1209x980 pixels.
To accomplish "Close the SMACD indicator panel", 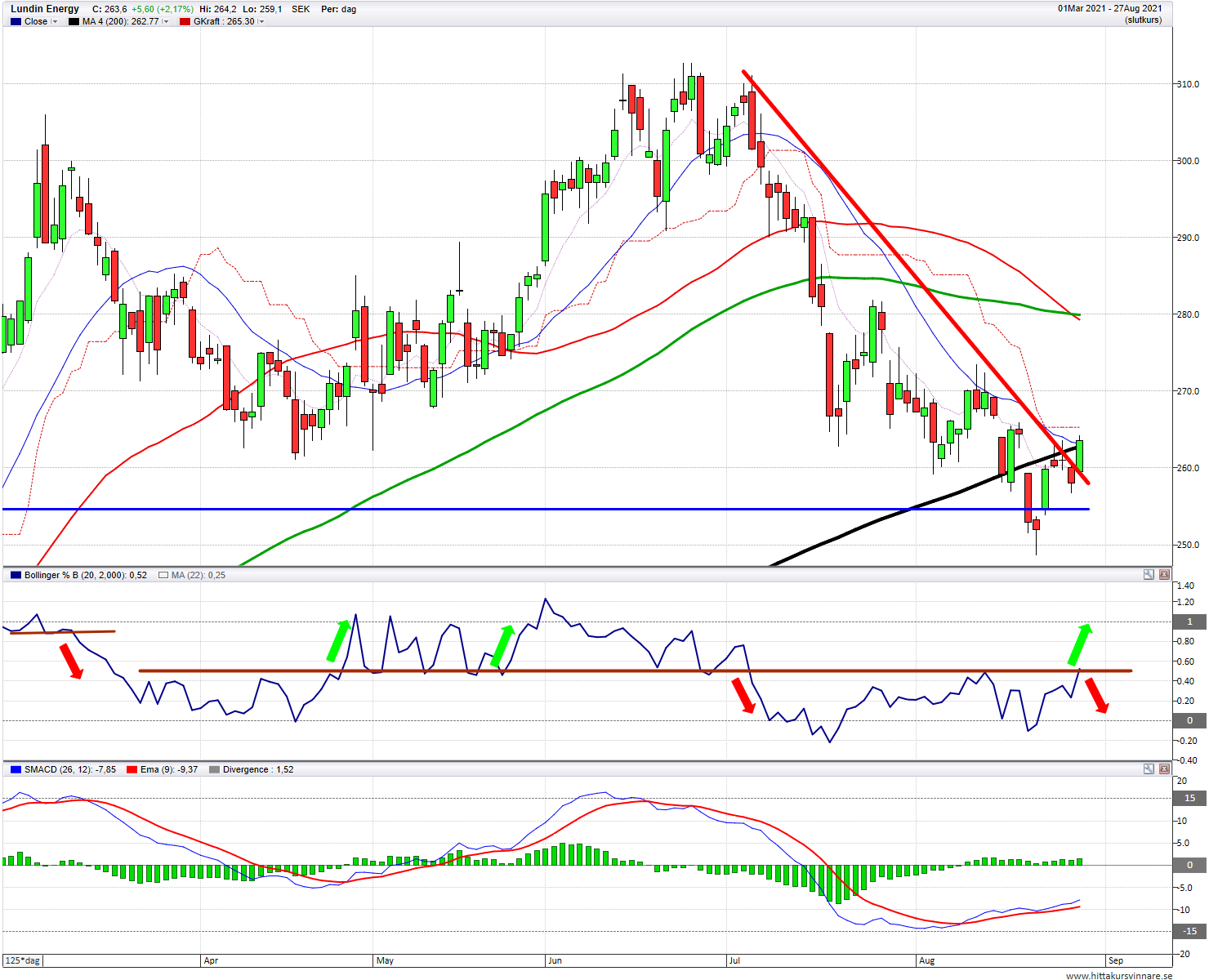I will (1164, 769).
